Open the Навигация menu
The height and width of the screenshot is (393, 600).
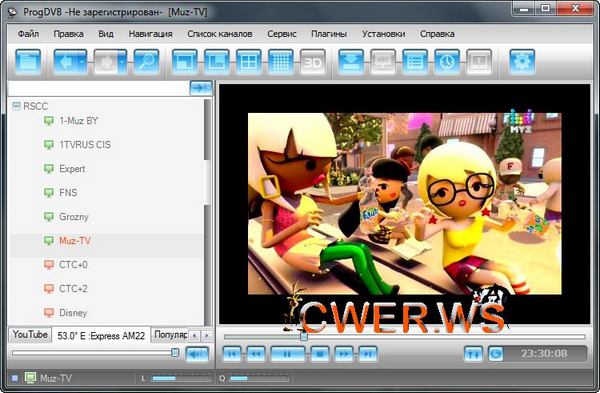150,34
